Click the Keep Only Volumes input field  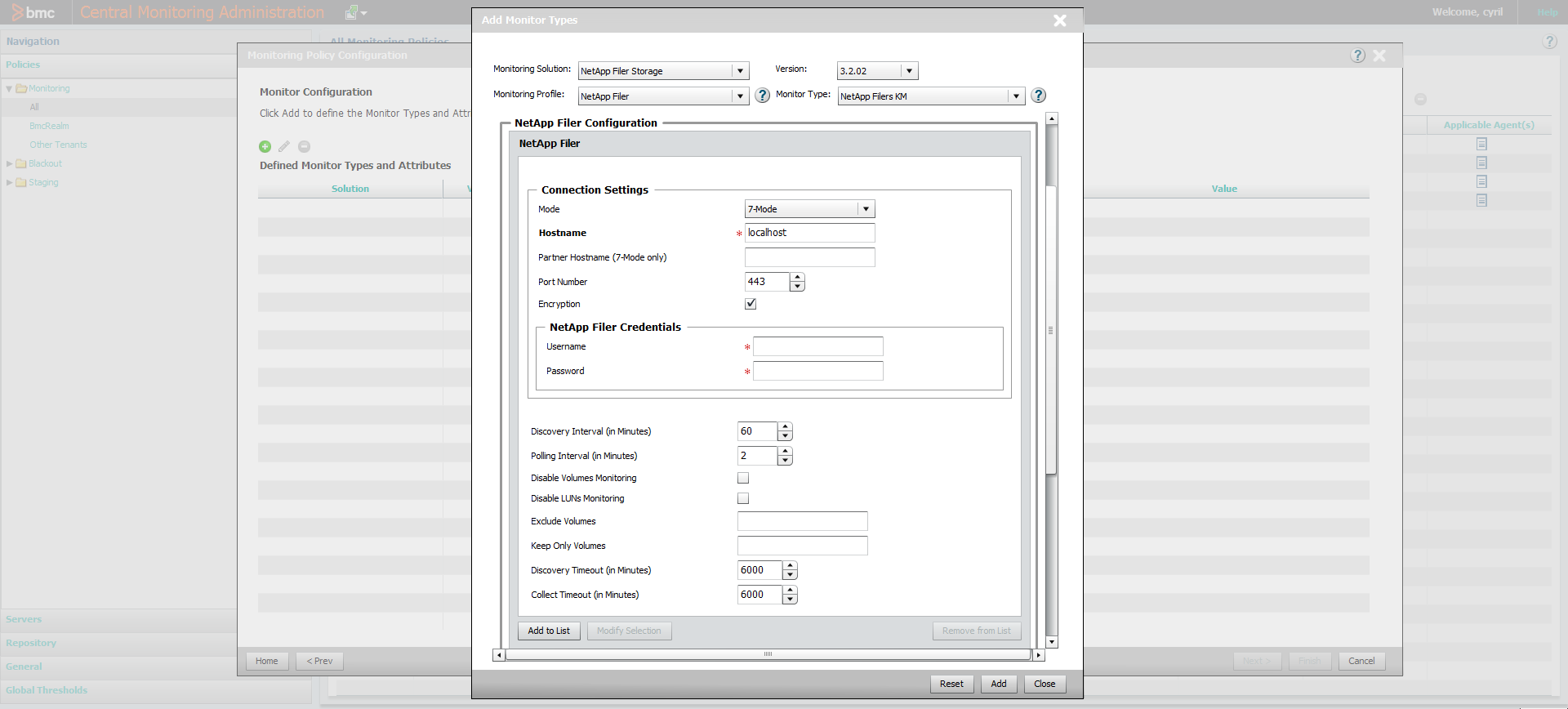802,546
